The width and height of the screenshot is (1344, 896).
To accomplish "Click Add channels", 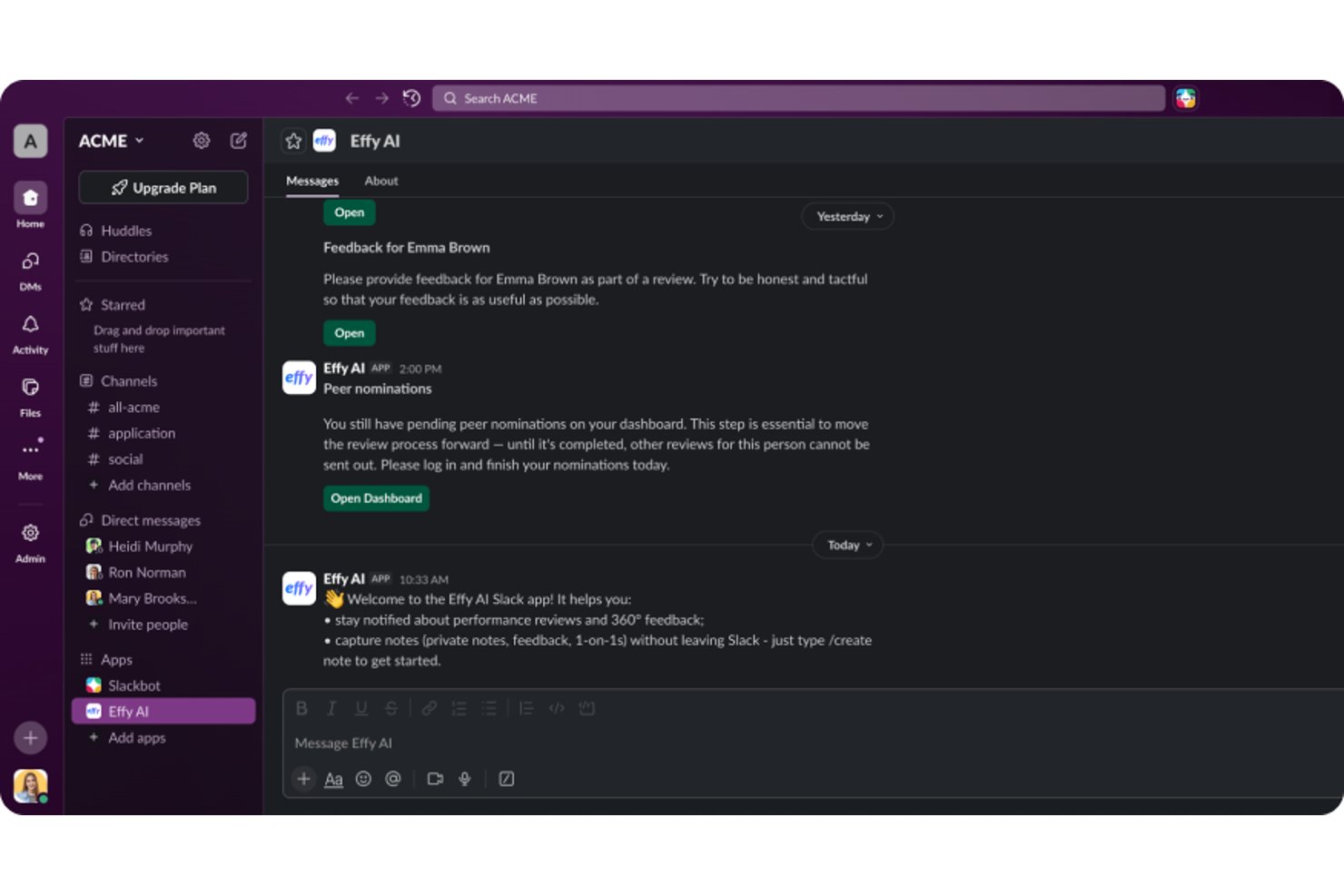I will click(x=139, y=485).
